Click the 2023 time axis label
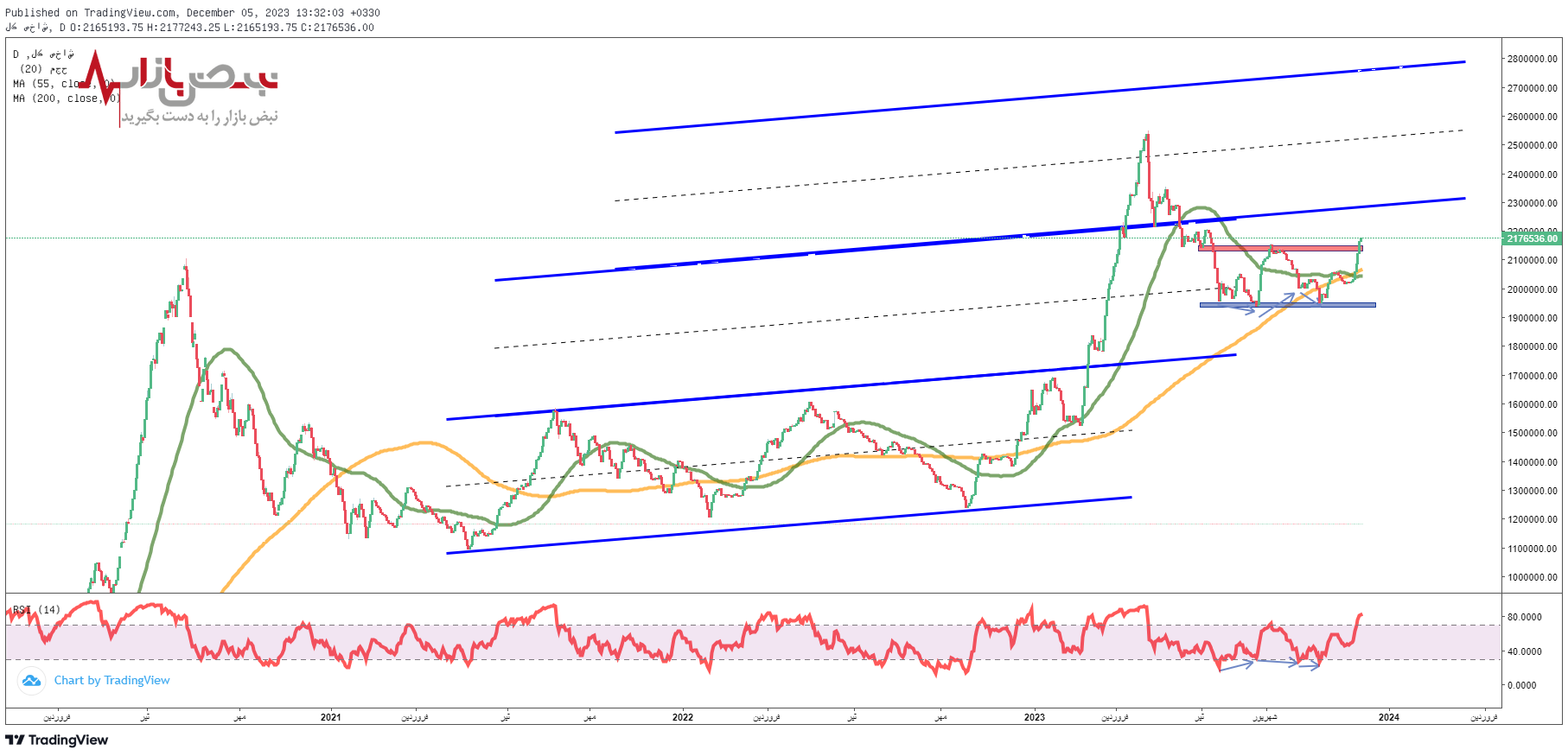1568x756 pixels. pos(1034,717)
